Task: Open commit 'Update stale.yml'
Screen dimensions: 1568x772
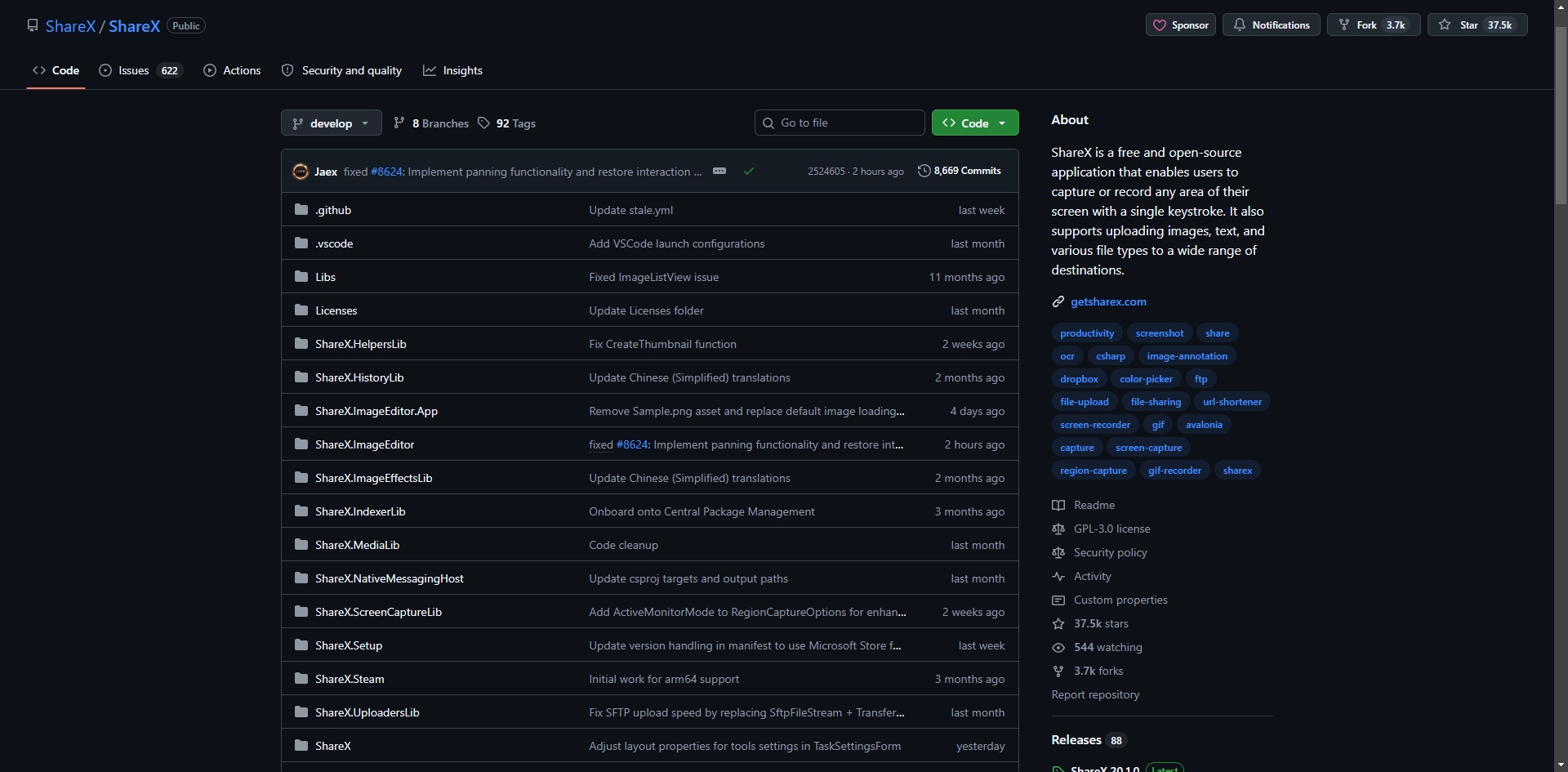Action: (631, 210)
